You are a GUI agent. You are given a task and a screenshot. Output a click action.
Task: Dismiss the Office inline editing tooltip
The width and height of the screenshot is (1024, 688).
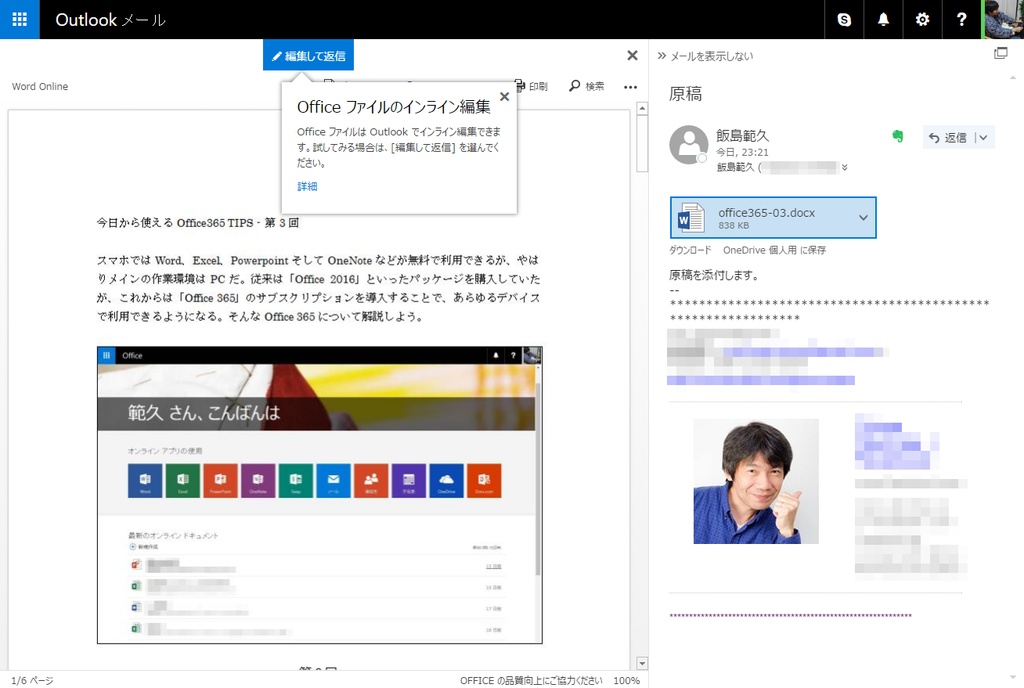click(504, 97)
